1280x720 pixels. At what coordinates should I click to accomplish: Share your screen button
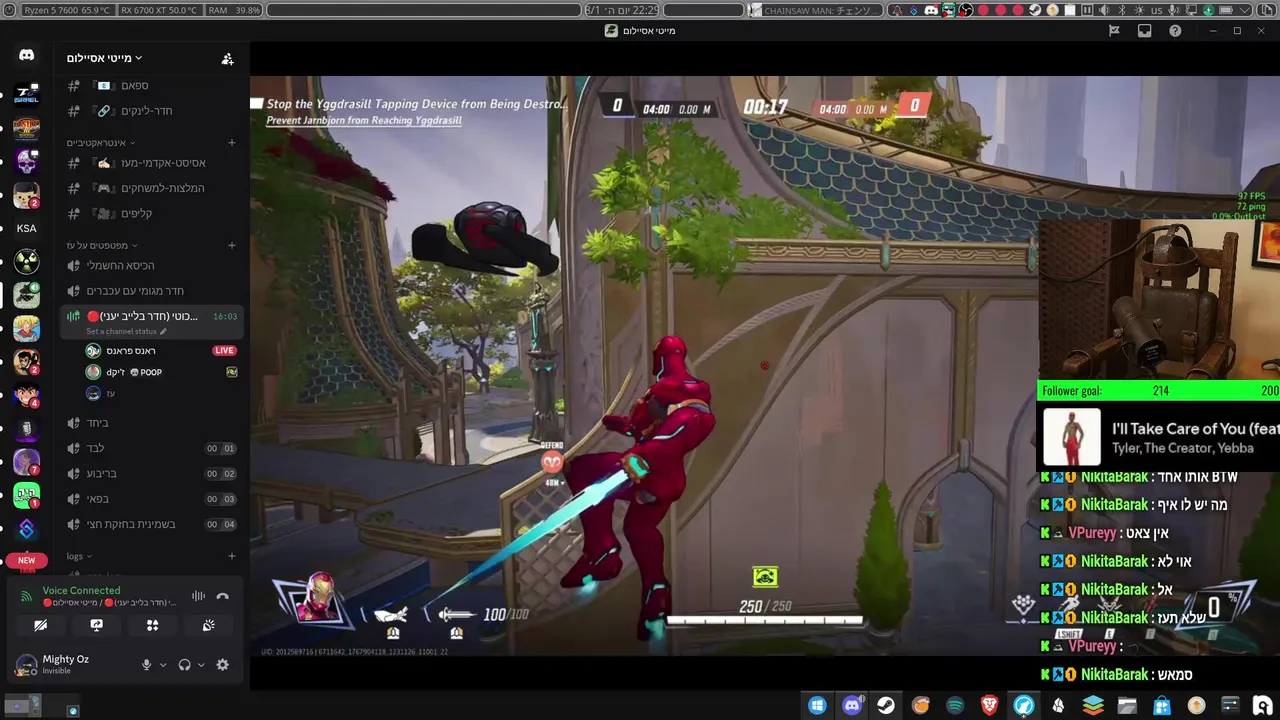point(96,625)
